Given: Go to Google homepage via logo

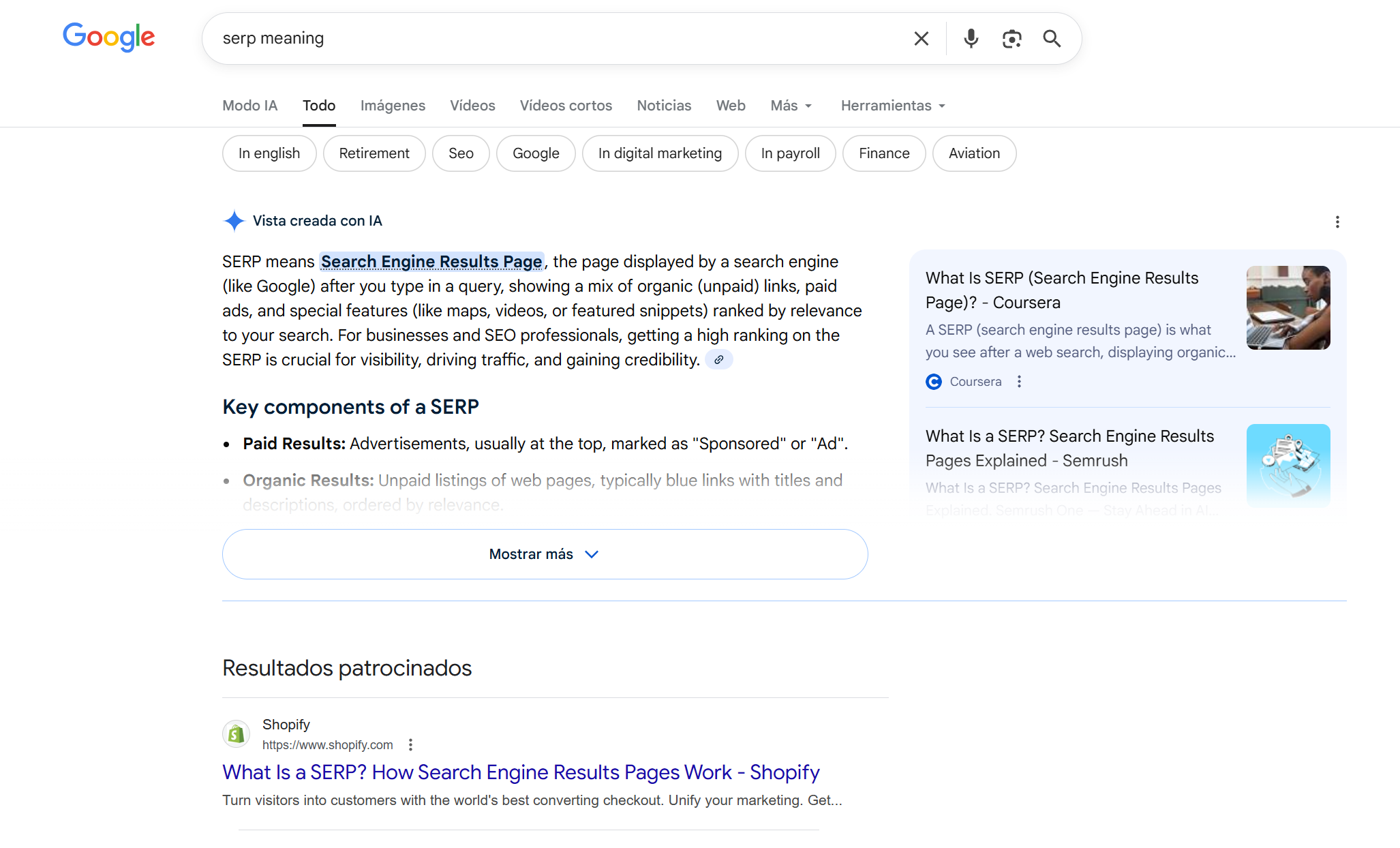Looking at the screenshot, I should pos(109,37).
